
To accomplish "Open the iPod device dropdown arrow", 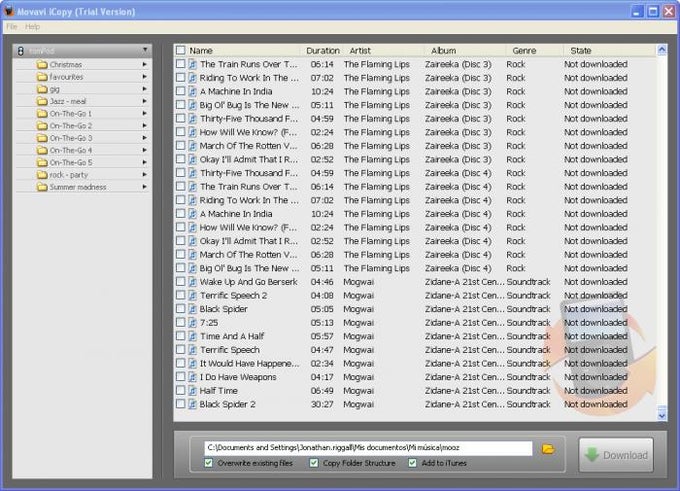I will [x=145, y=50].
